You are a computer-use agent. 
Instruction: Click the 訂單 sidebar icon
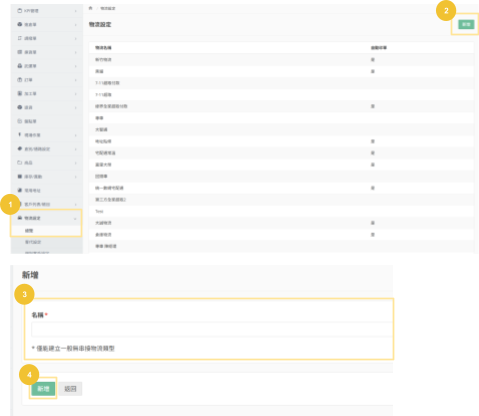pos(19,80)
